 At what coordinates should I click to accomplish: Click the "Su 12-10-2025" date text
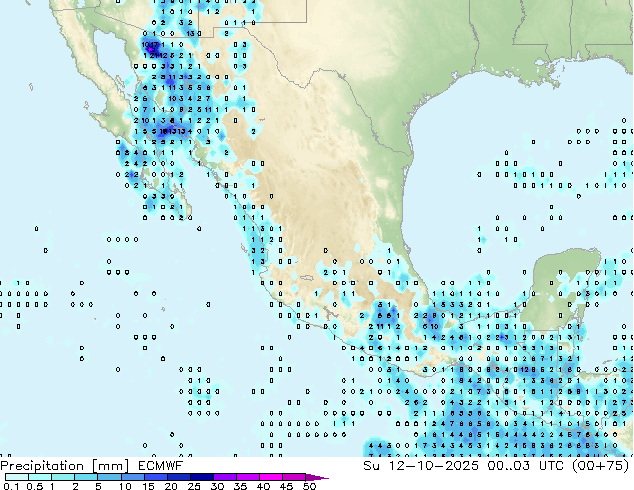coord(421,466)
